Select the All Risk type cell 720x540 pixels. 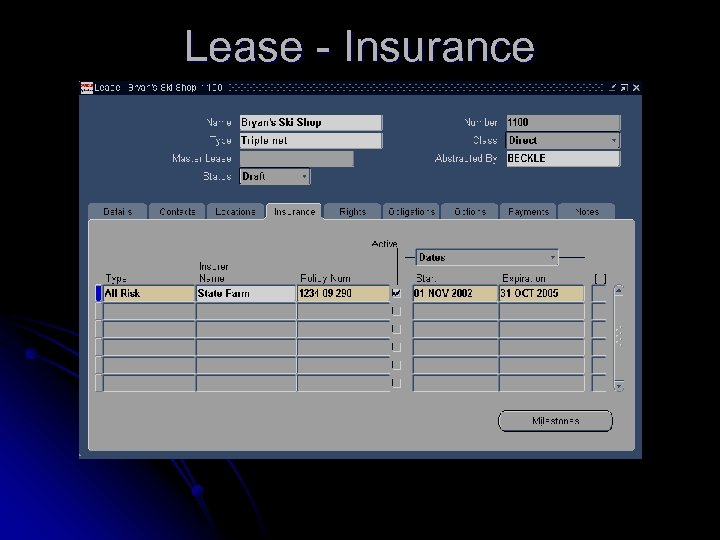(x=149, y=293)
